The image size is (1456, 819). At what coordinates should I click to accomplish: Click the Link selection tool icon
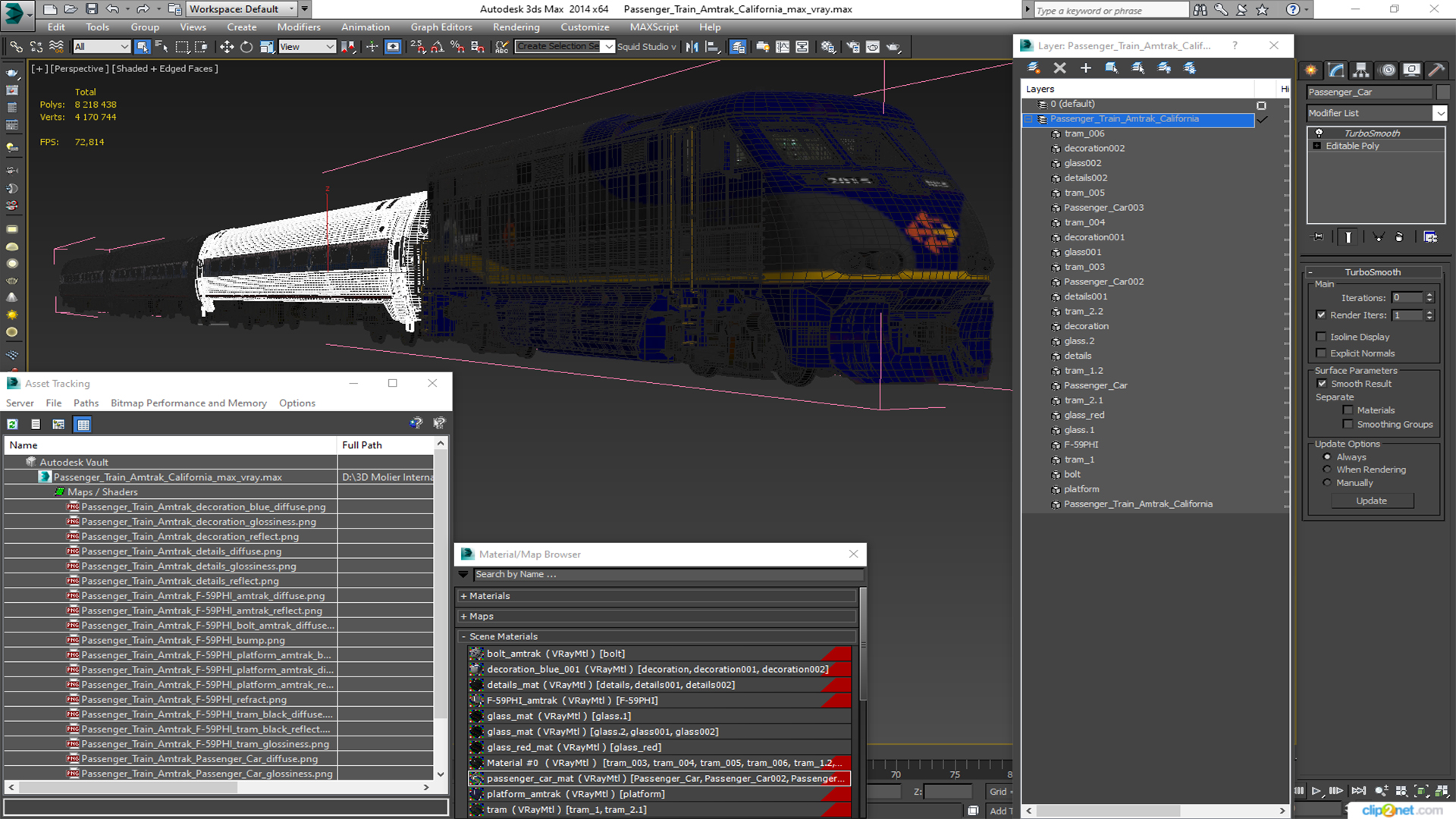15,47
